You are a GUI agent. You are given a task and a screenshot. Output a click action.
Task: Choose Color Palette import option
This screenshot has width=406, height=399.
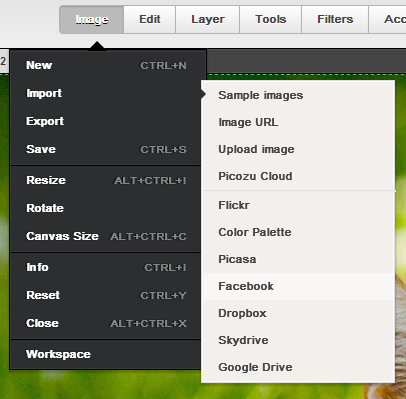pyautogui.click(x=298, y=232)
